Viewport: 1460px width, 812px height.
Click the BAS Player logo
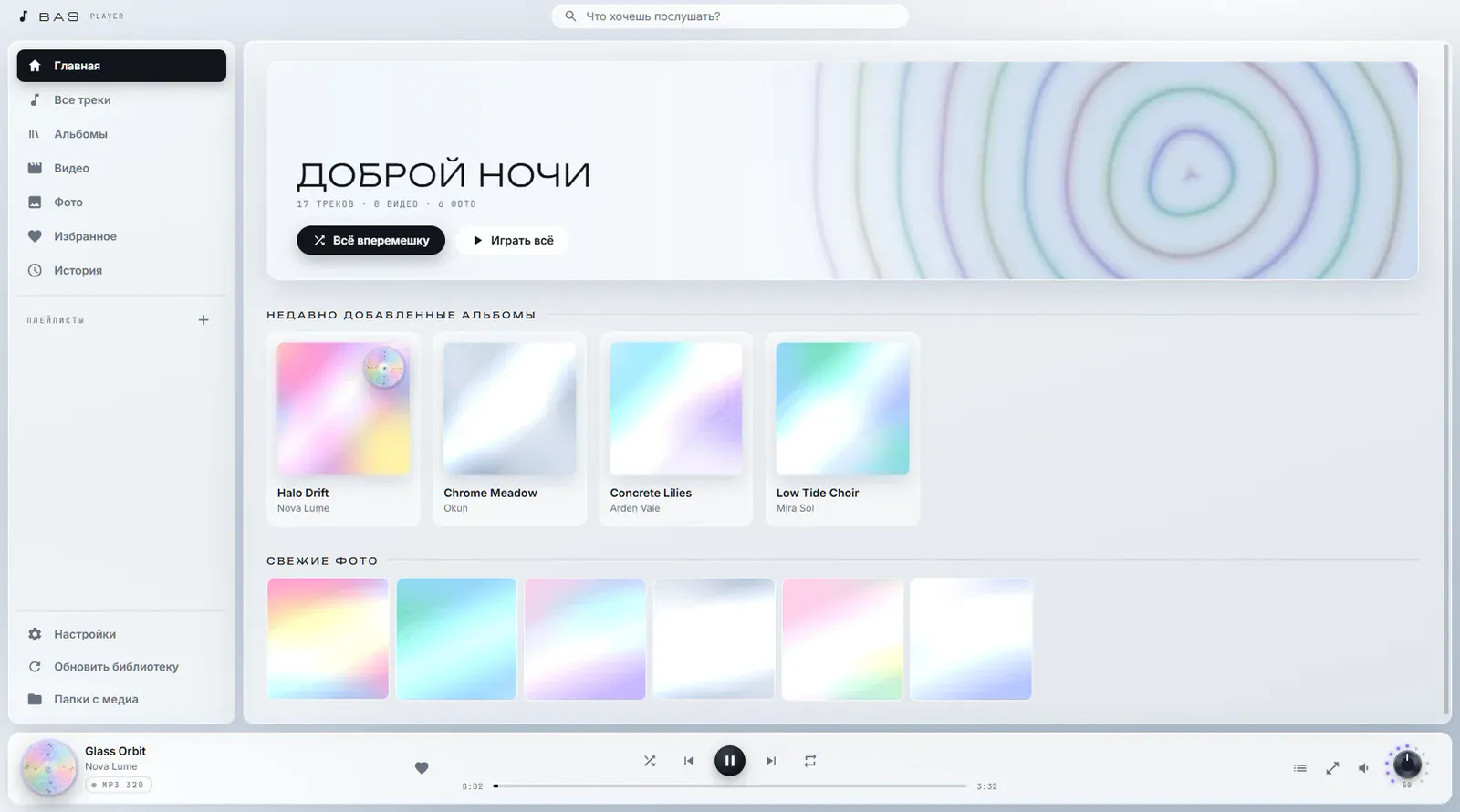point(71,16)
